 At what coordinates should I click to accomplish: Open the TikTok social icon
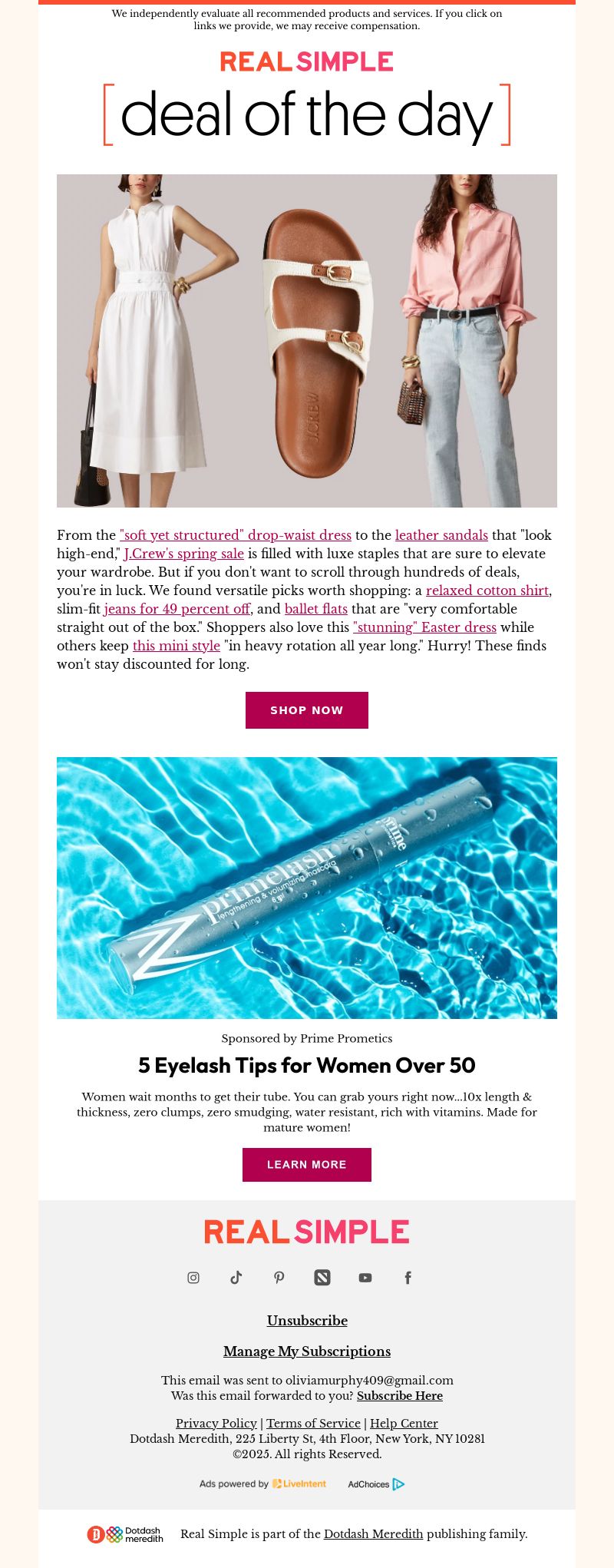(x=236, y=1277)
